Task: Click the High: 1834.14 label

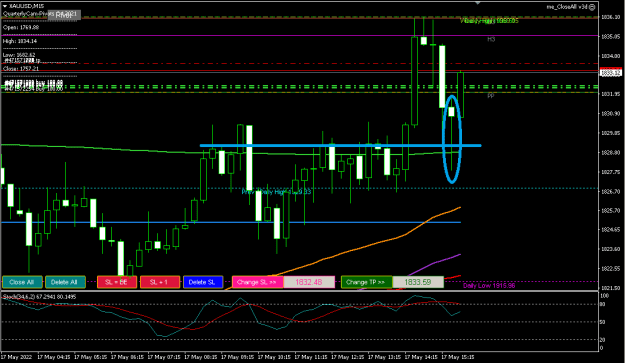Action: (20, 41)
